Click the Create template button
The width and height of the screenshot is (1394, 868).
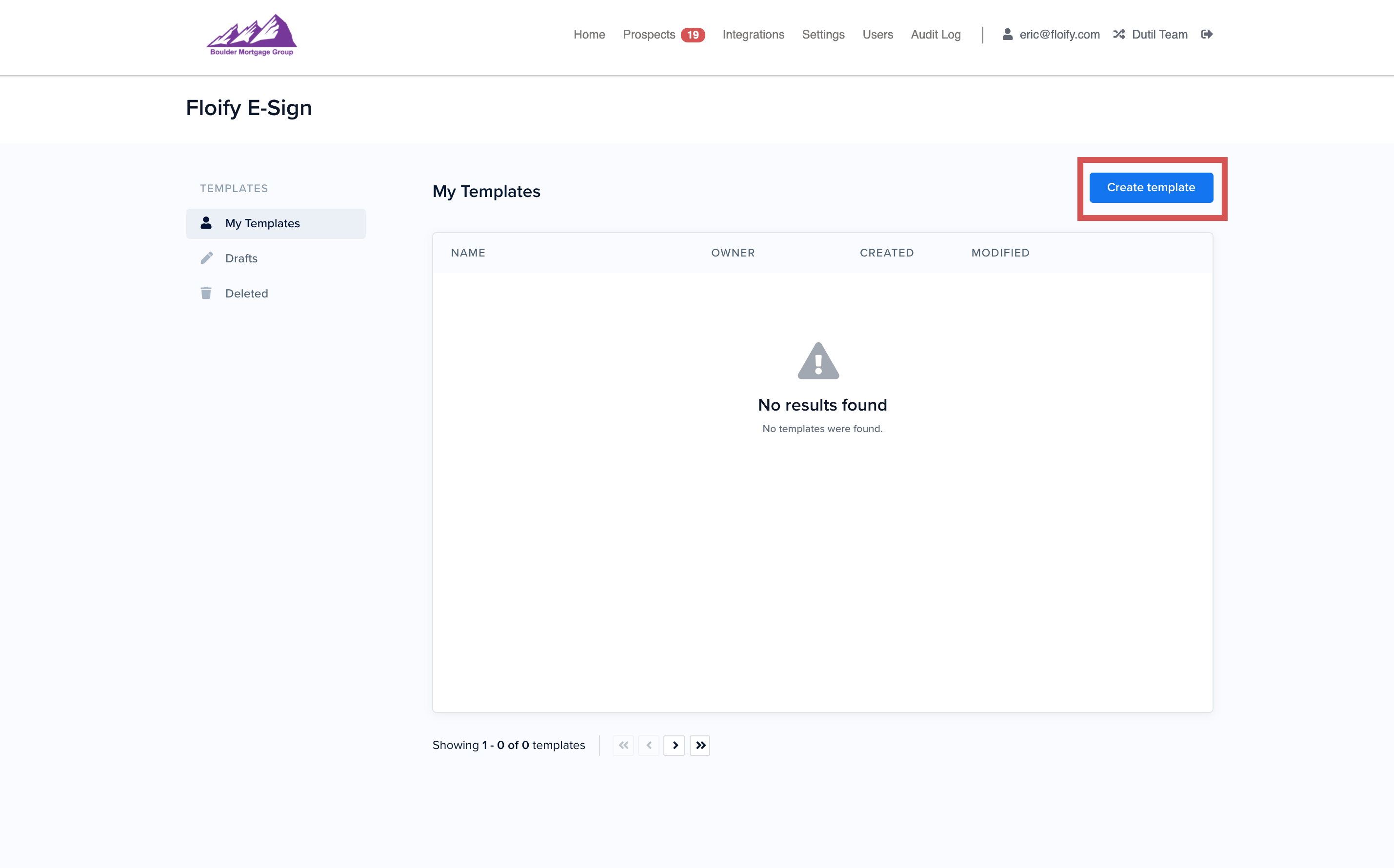point(1151,187)
